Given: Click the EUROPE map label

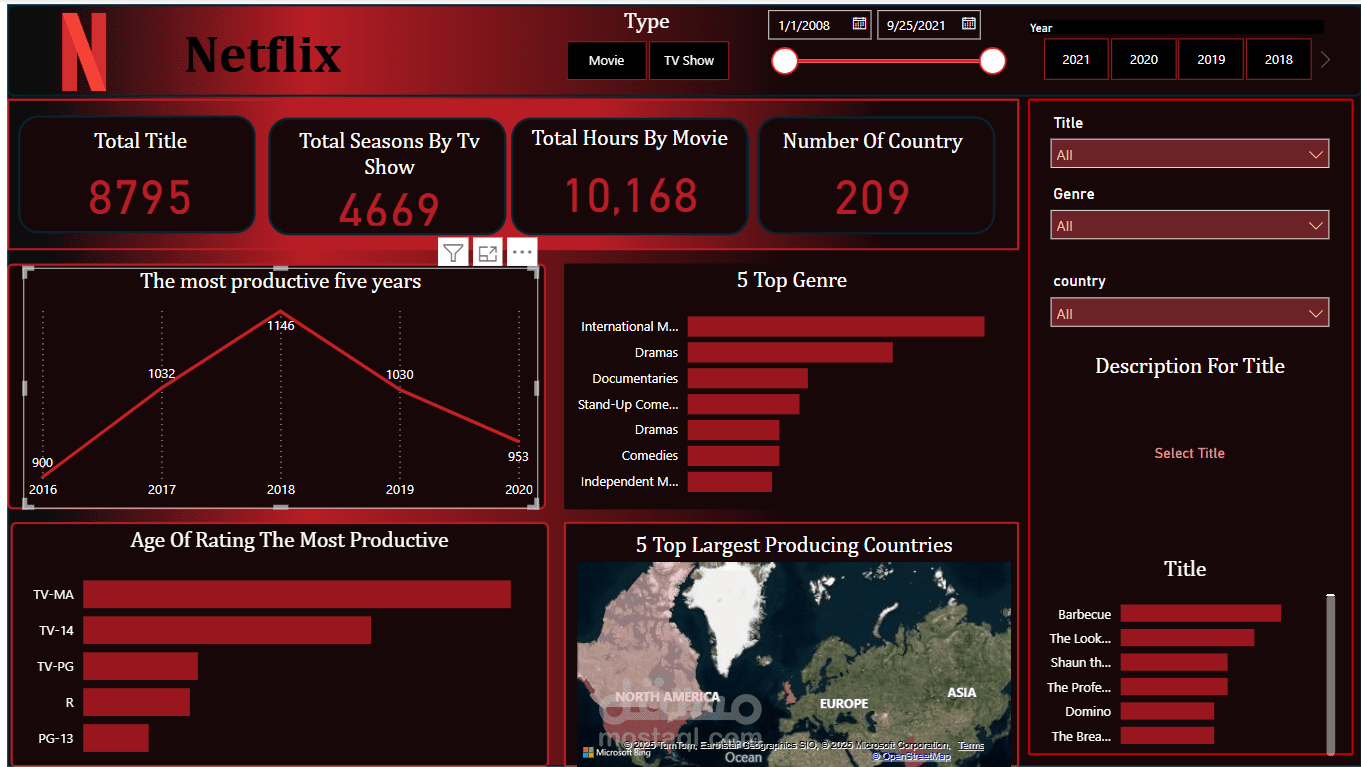Looking at the screenshot, I should 844,703.
